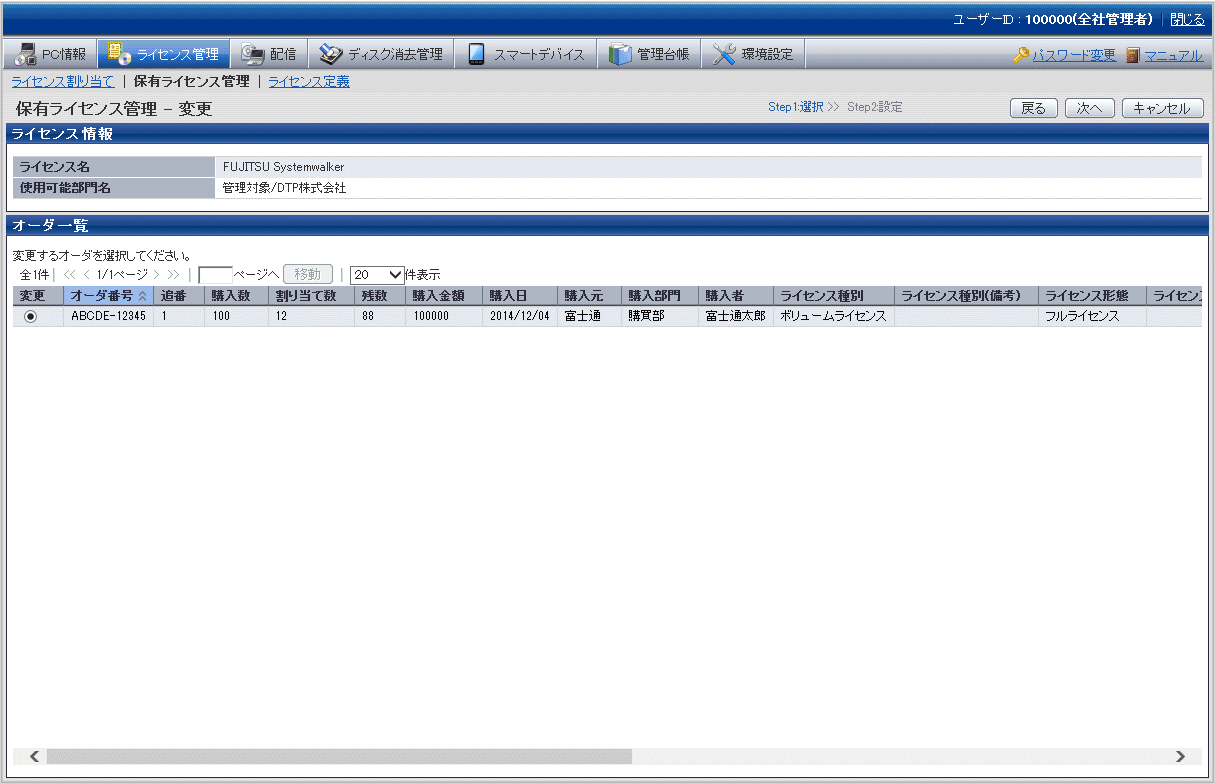Open the 配信 distribution icon tab
This screenshot has width=1215, height=783.
[x=253, y=54]
